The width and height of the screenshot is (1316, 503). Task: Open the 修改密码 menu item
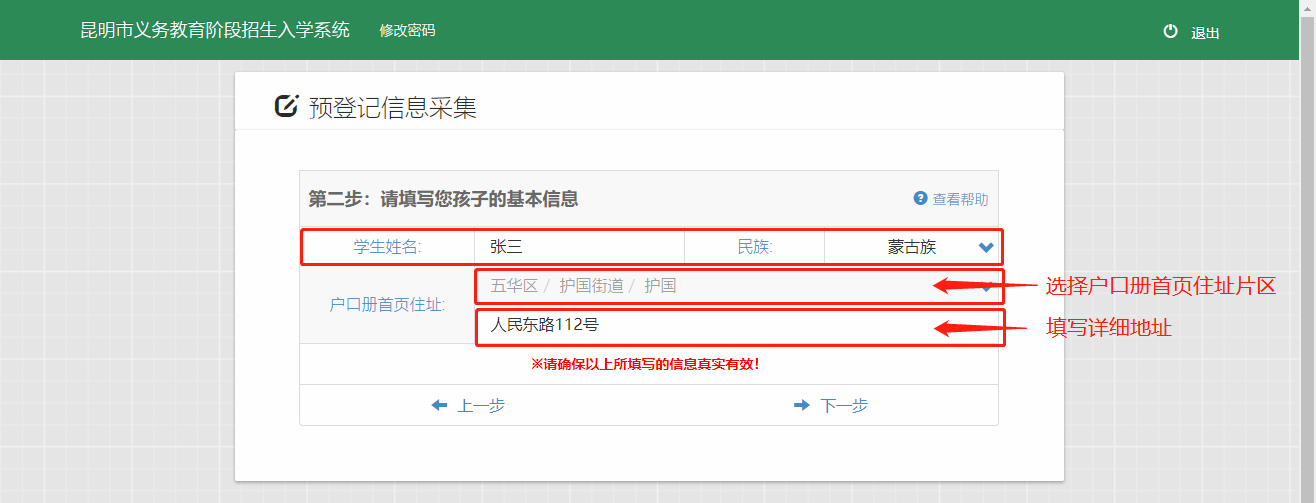pyautogui.click(x=407, y=30)
